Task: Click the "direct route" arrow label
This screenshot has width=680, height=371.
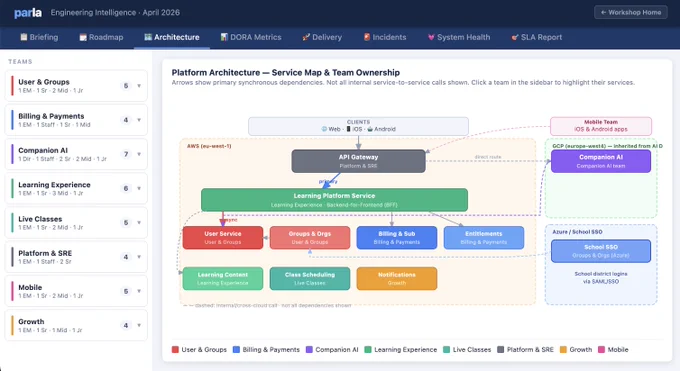Action: (x=488, y=157)
